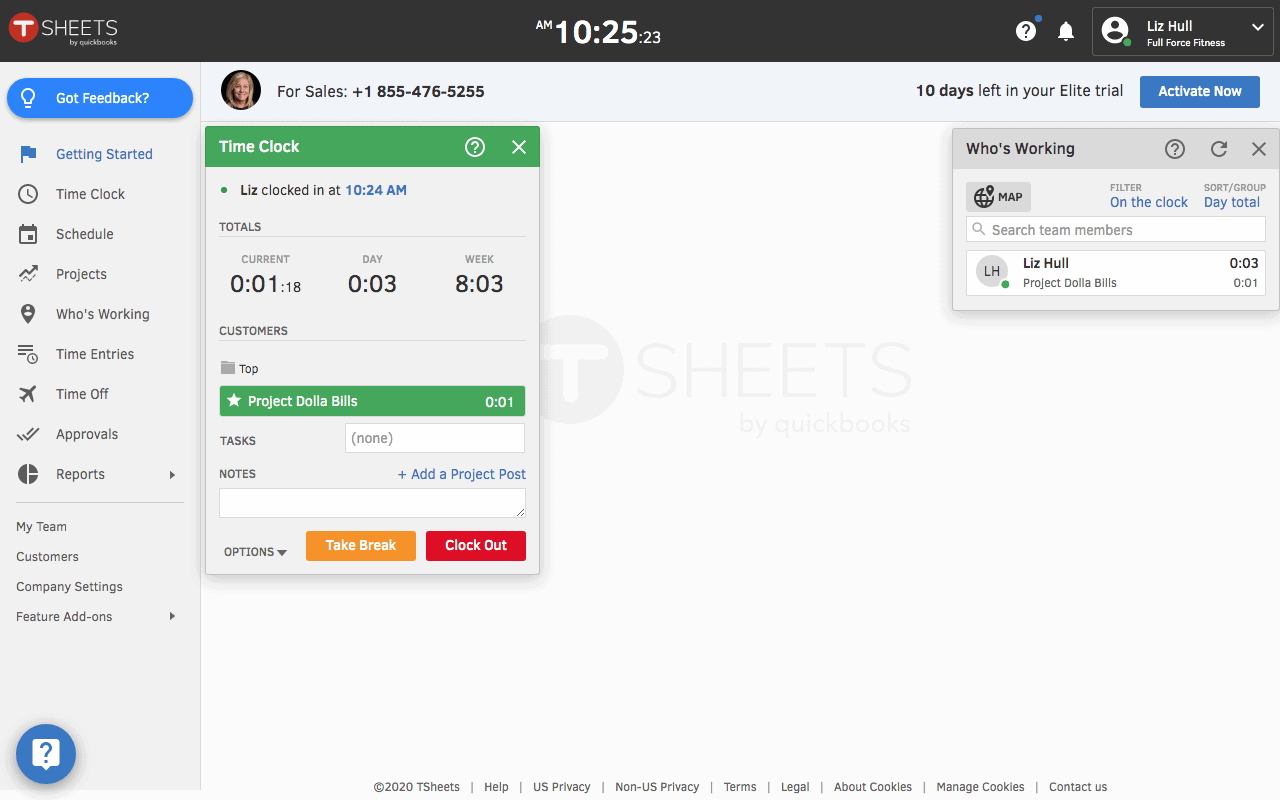Open the About Cookies footer link

(x=873, y=787)
